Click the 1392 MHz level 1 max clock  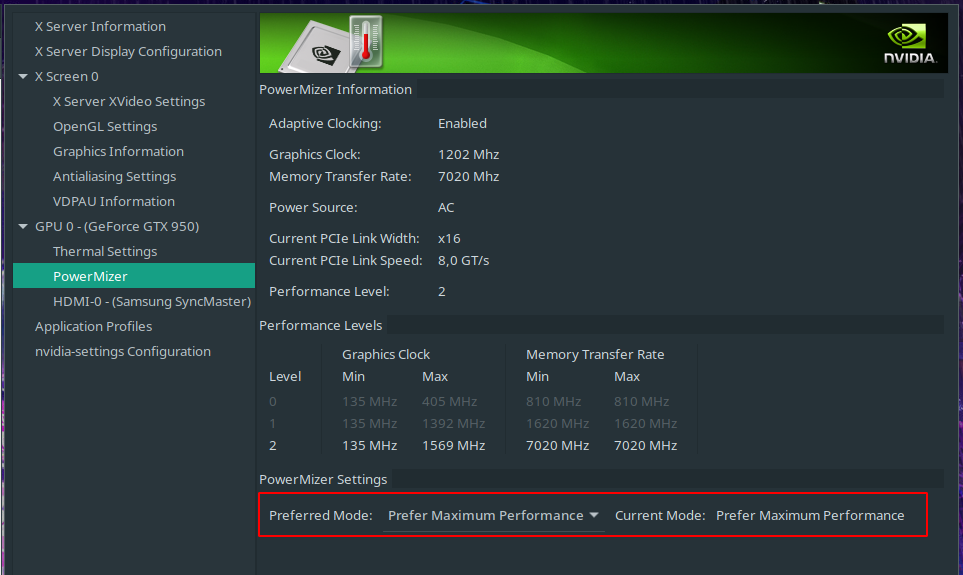point(453,423)
